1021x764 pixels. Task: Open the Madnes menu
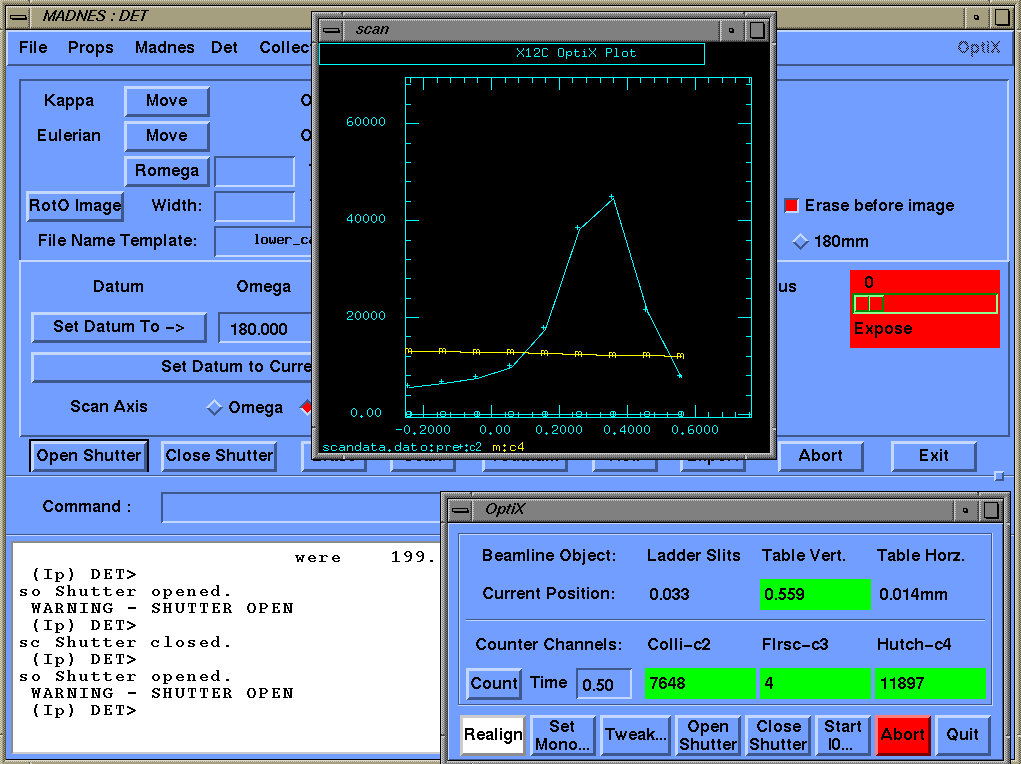click(164, 48)
